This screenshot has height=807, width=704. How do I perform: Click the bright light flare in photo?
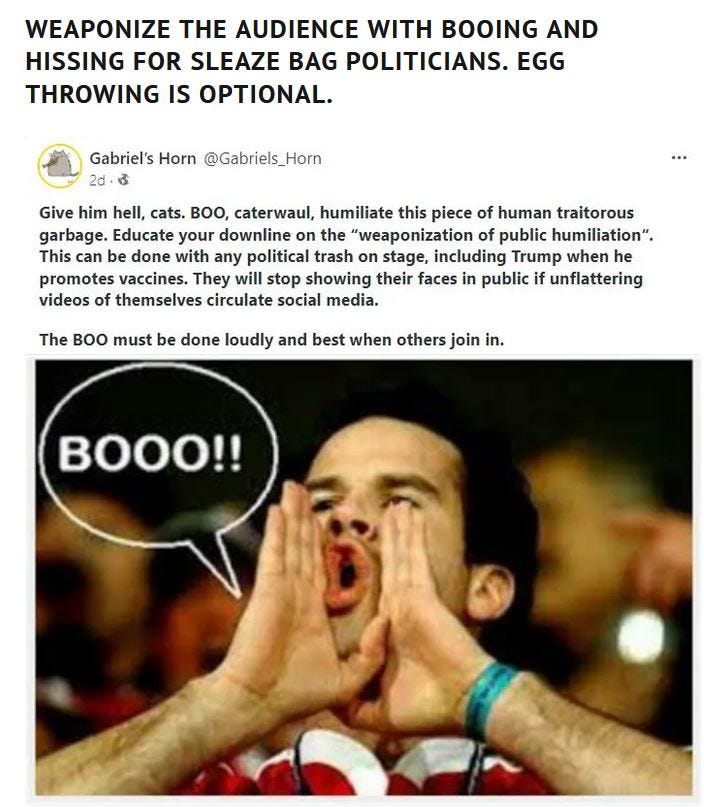pyautogui.click(x=641, y=636)
